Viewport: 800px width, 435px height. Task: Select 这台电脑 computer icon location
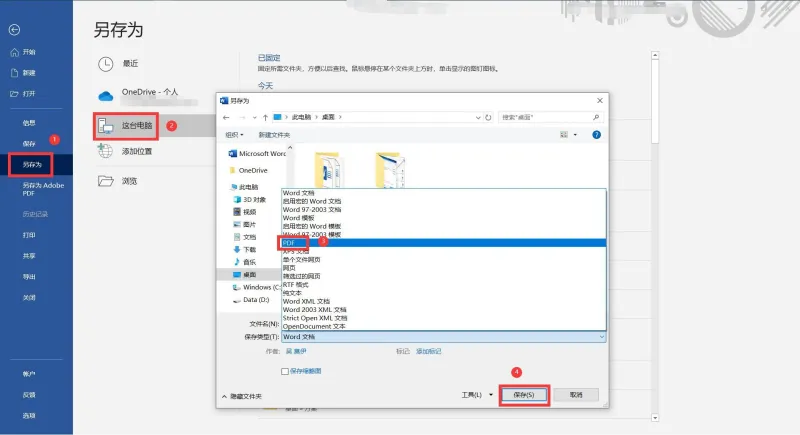click(x=106, y=125)
